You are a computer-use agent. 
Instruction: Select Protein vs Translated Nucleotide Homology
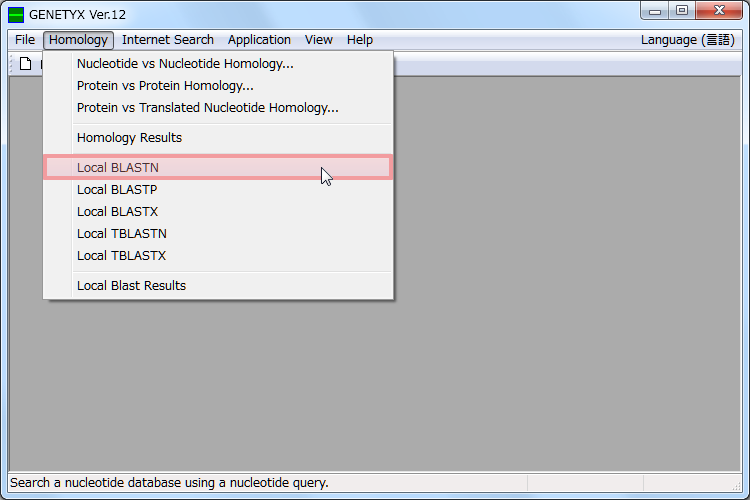point(218,108)
